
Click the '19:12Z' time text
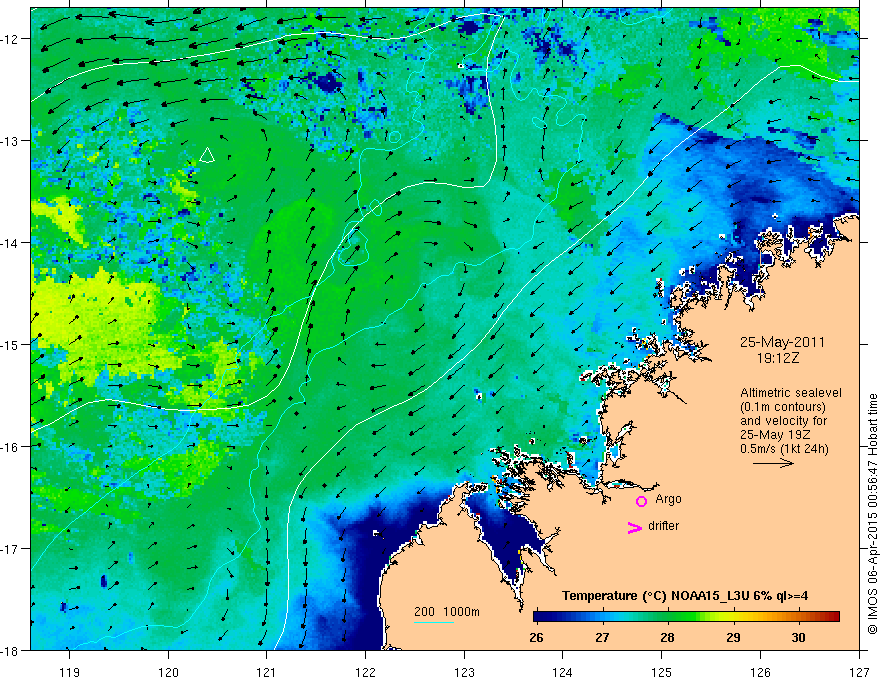point(777,358)
